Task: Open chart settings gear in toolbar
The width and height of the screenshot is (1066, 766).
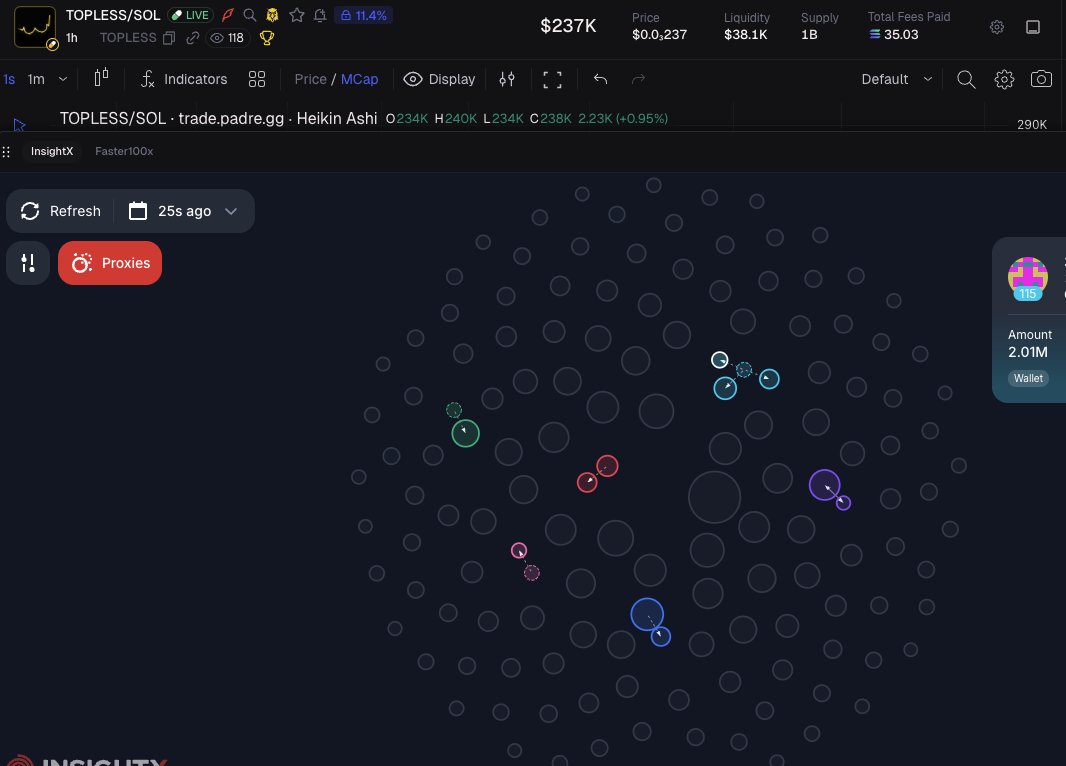Action: click(x=1003, y=80)
